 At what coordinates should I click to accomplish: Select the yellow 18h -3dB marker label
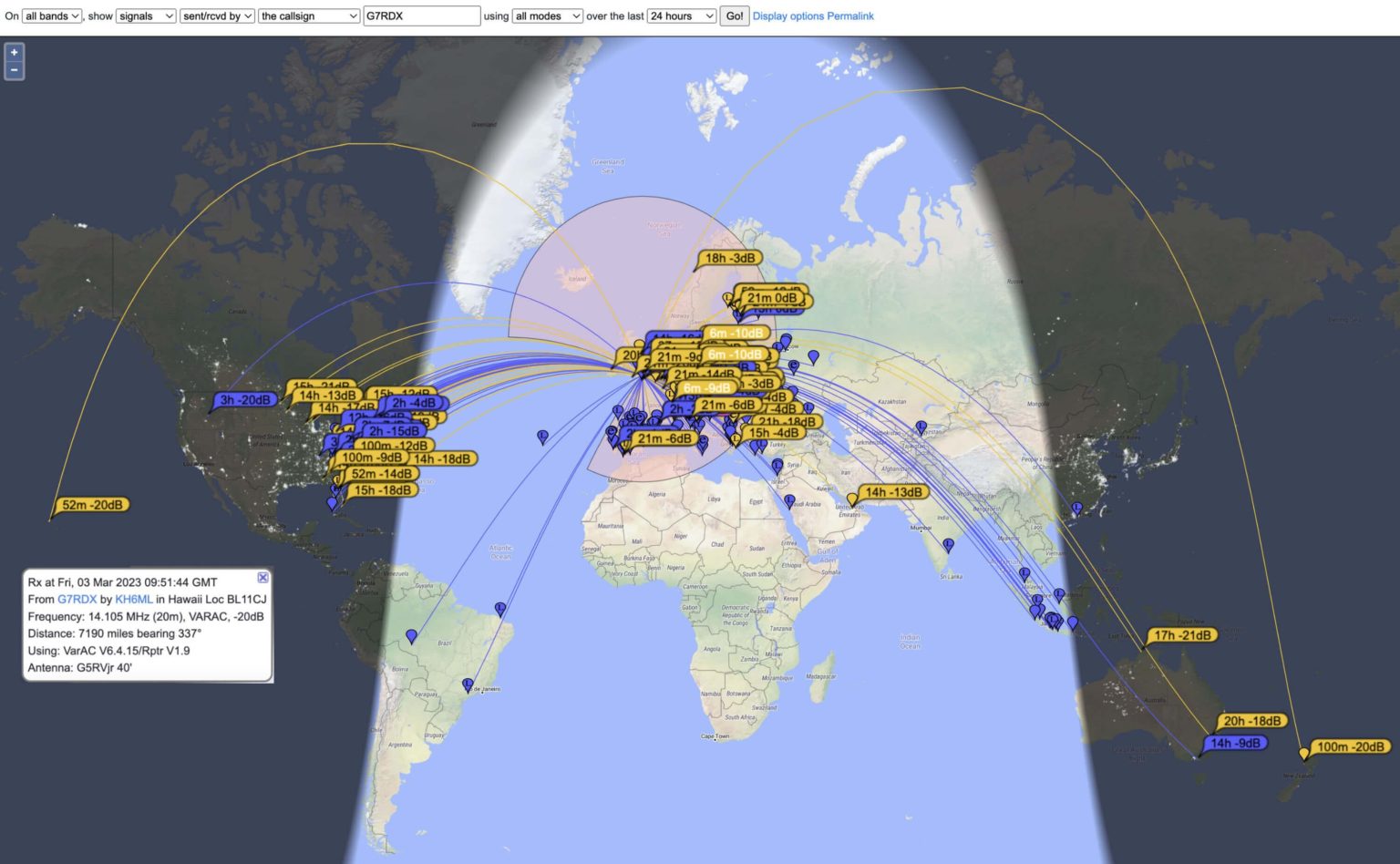pos(730,258)
